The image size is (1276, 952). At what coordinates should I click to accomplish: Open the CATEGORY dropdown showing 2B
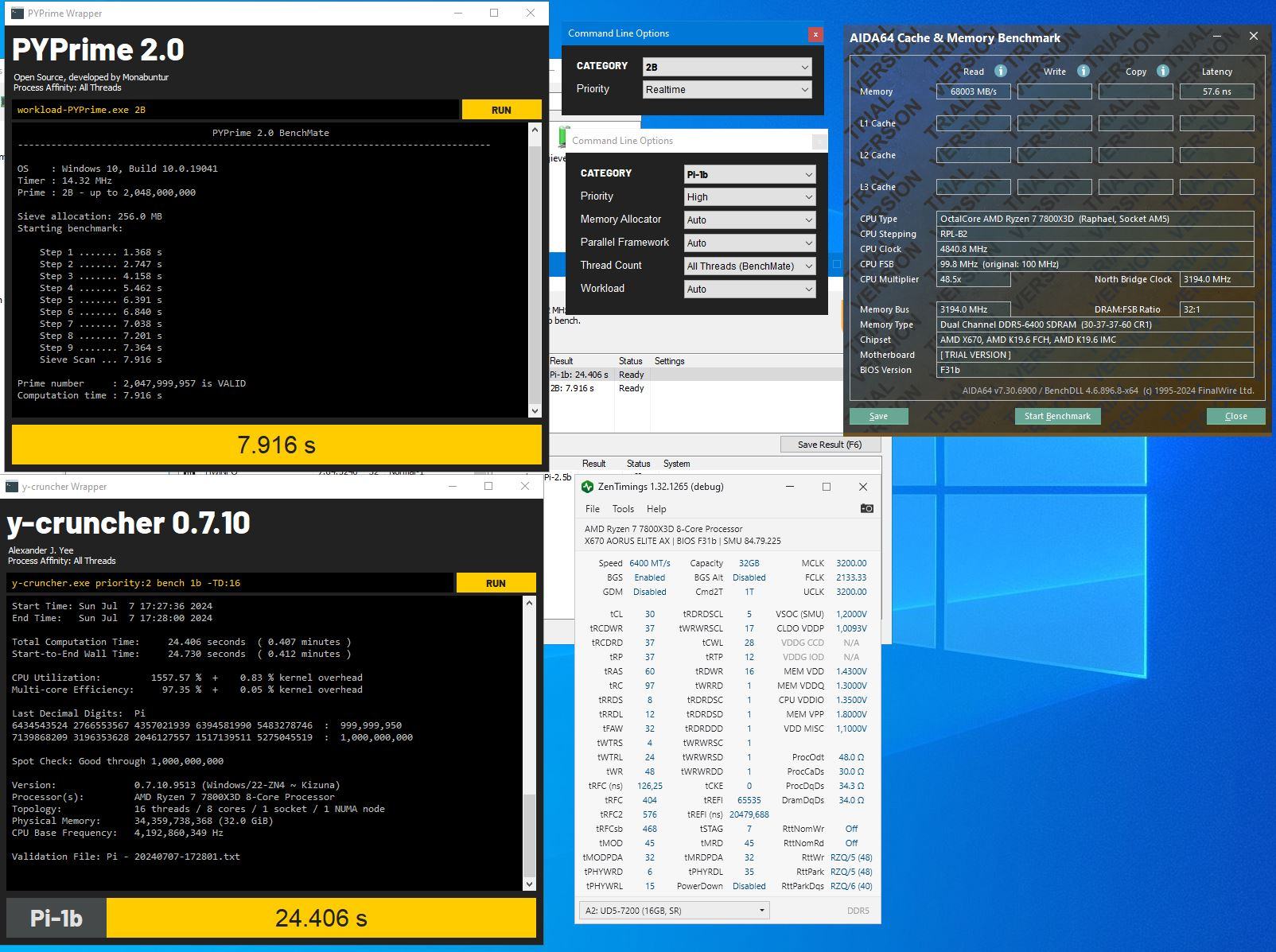click(727, 67)
